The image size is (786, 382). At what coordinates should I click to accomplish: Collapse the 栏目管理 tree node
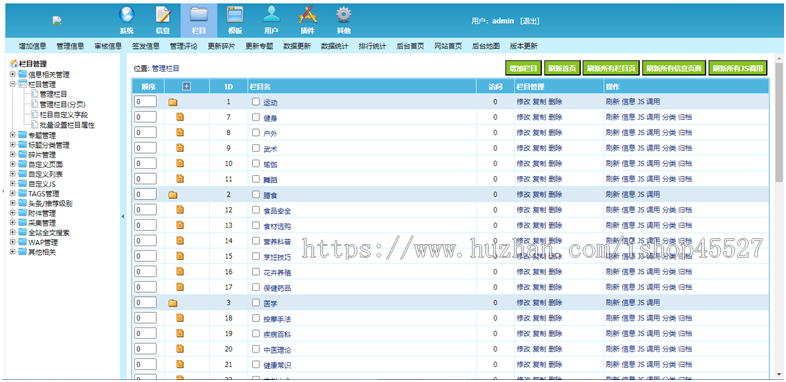13,84
